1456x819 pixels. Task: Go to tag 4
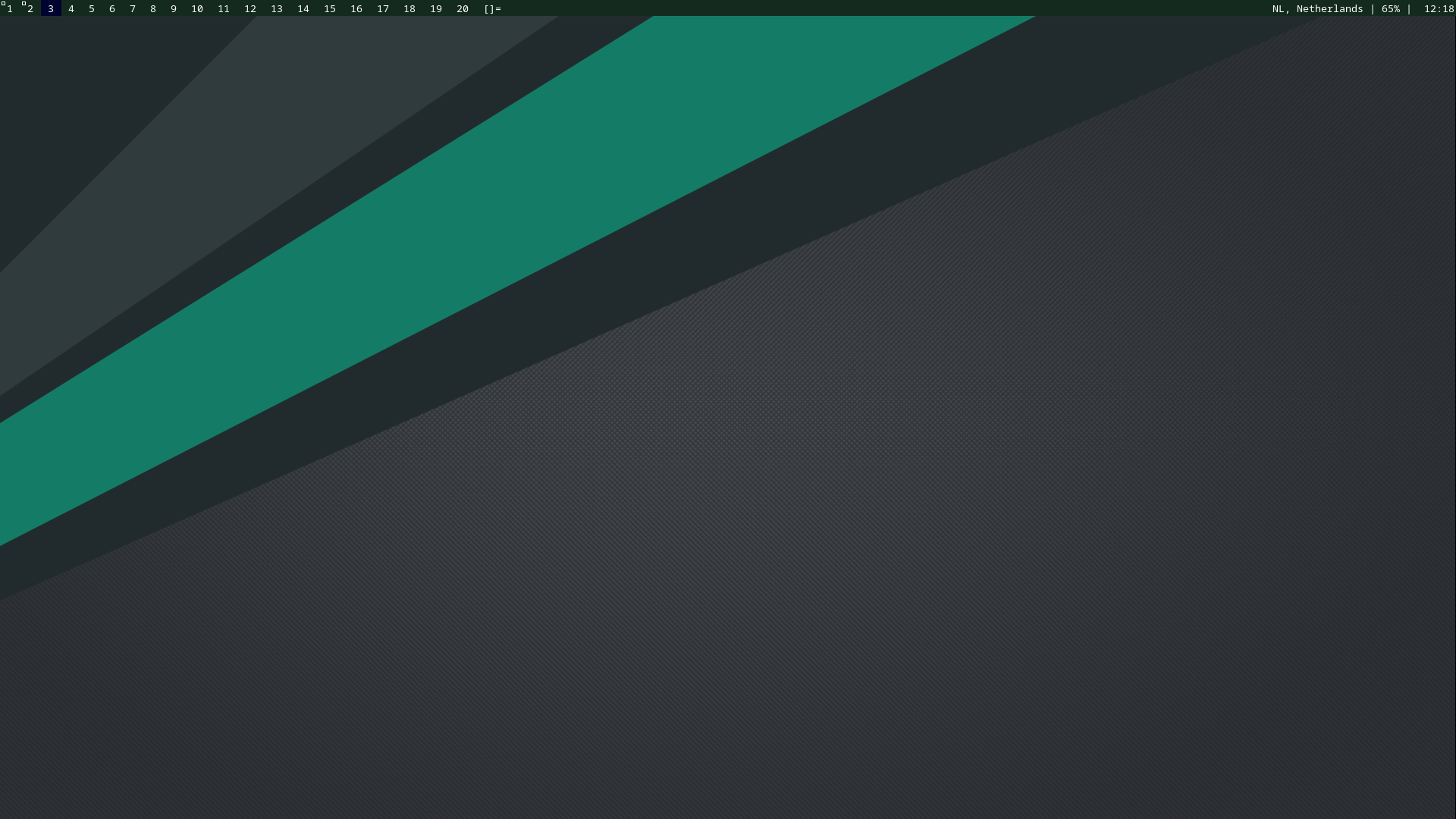(71, 9)
